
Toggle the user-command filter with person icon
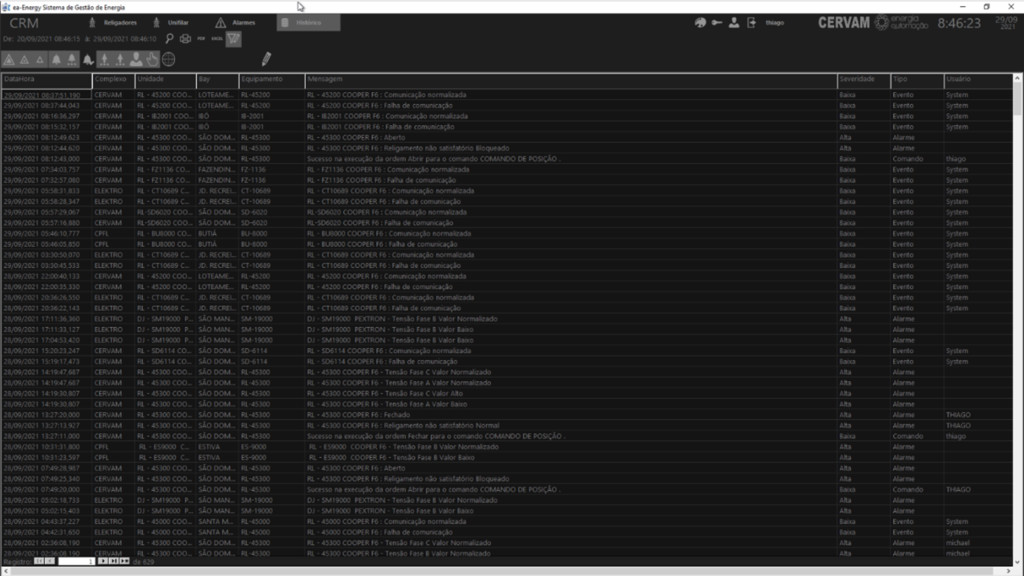pos(136,59)
